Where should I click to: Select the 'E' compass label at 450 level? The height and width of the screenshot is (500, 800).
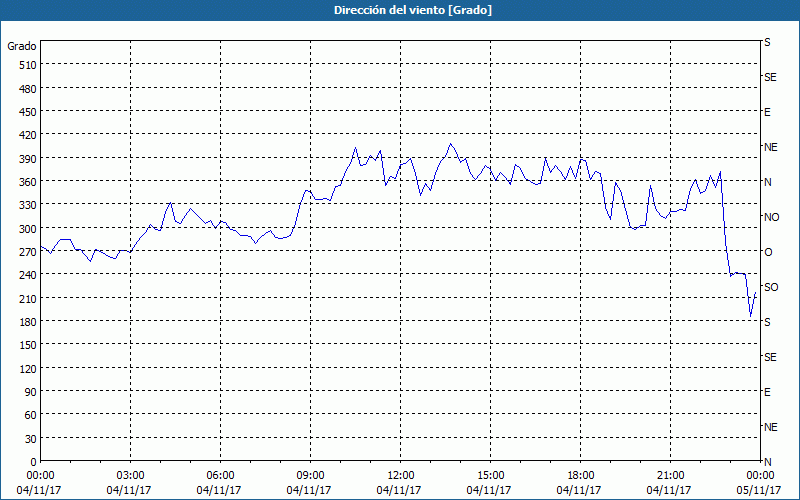click(767, 112)
